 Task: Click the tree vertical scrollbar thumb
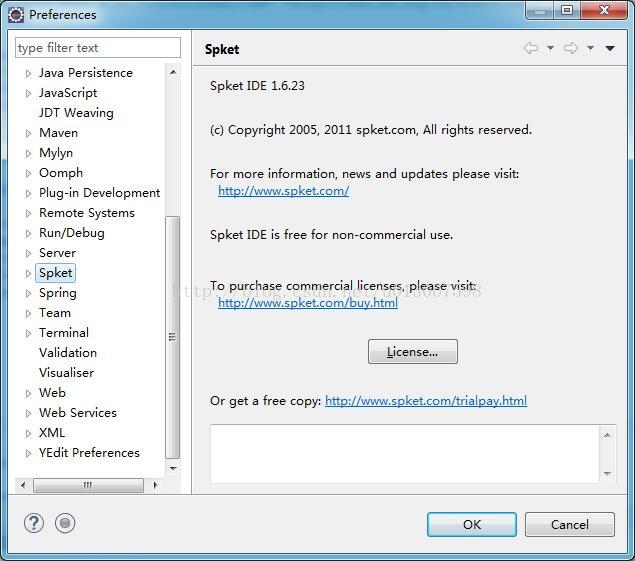click(173, 337)
